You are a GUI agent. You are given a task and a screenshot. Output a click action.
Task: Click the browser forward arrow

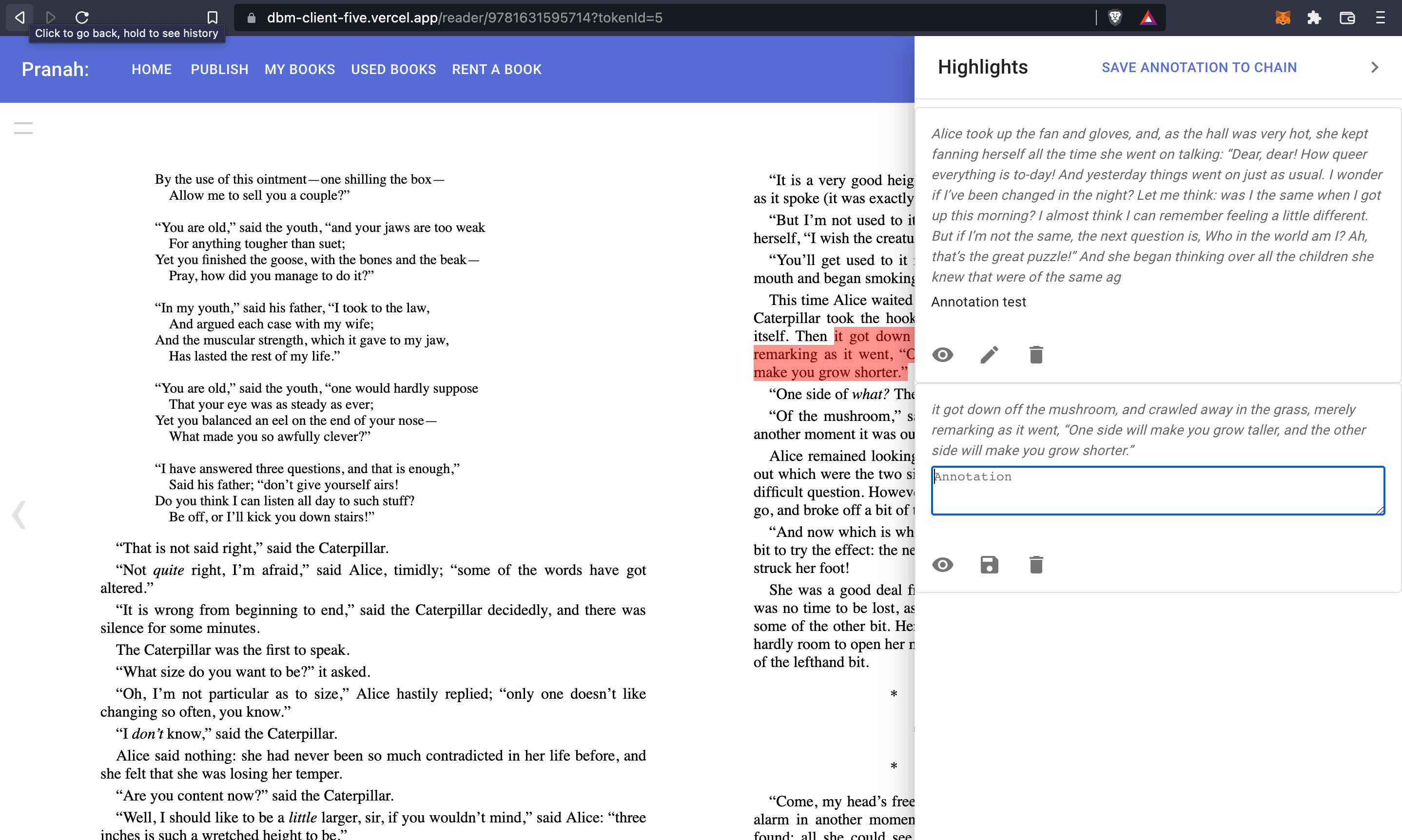50,18
